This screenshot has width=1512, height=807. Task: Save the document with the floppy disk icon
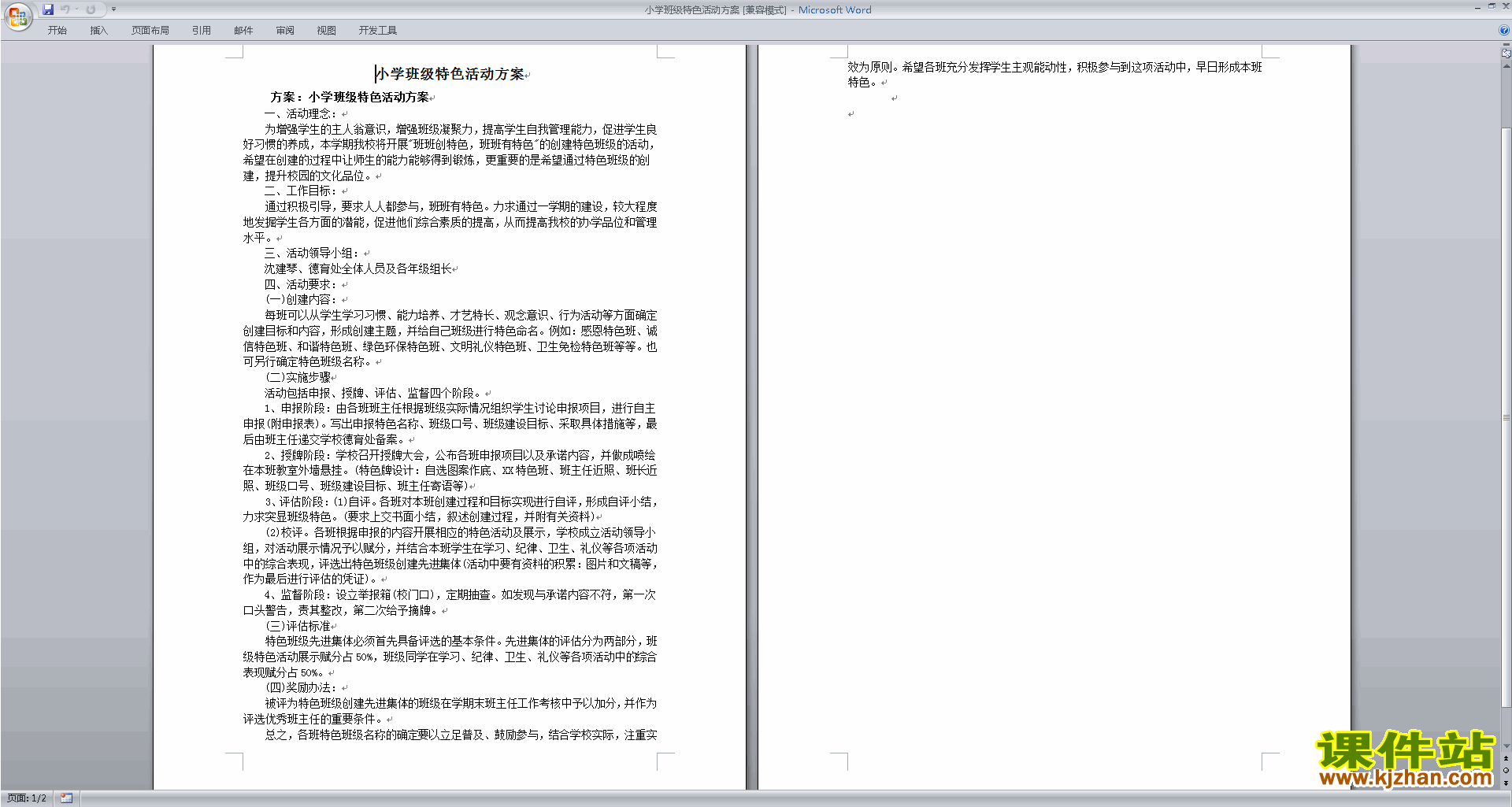(48, 9)
